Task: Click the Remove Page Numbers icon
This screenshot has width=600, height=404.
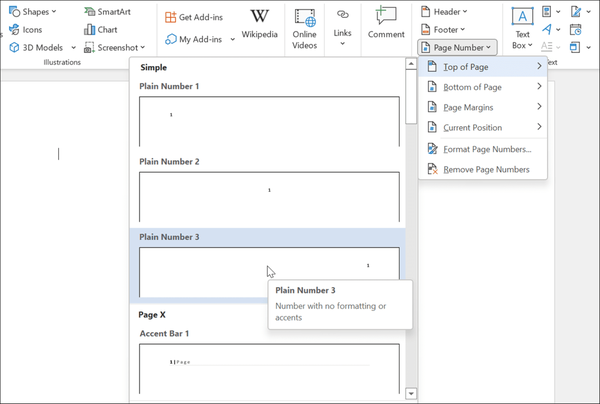Action: 432,169
